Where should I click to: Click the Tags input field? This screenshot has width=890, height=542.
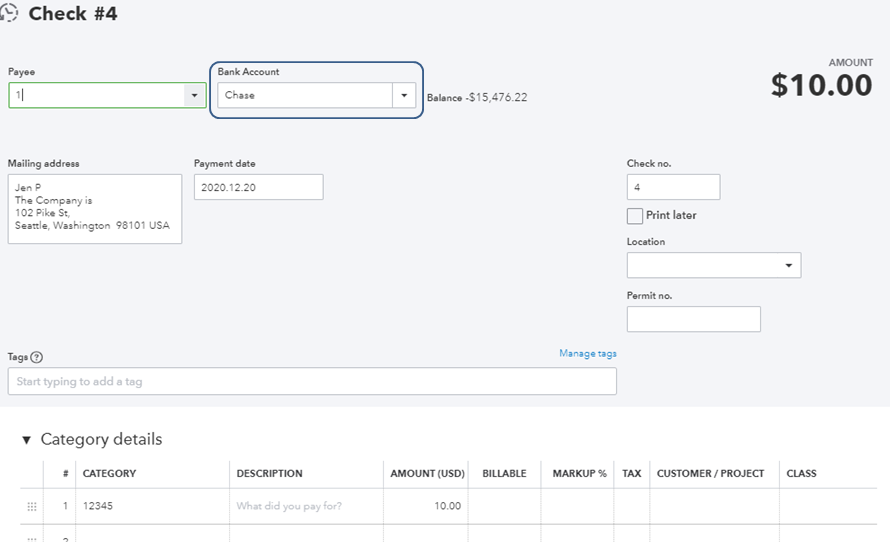312,381
